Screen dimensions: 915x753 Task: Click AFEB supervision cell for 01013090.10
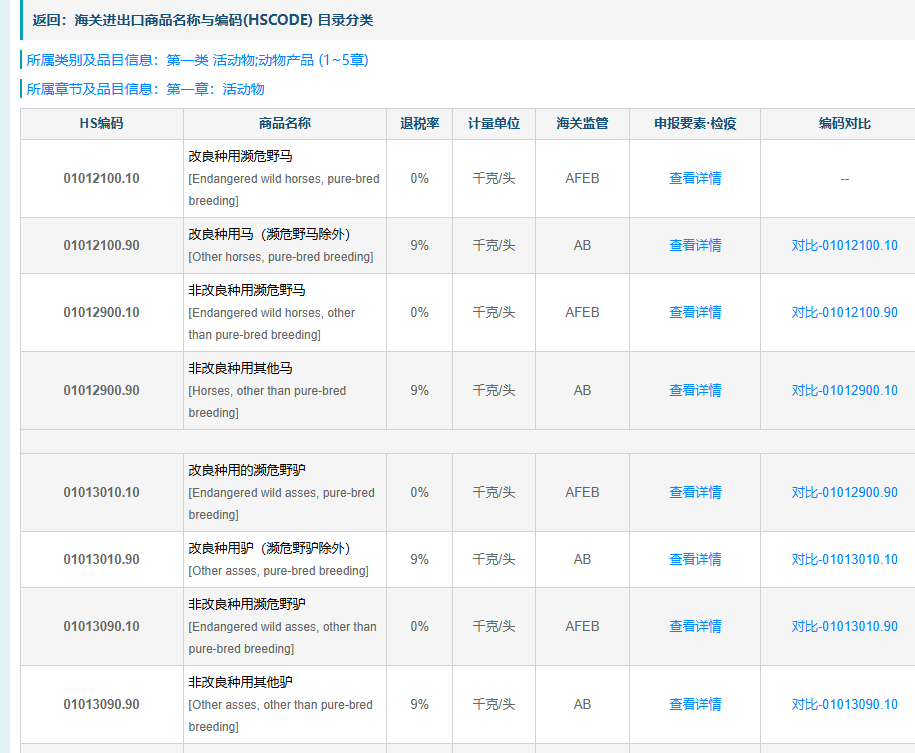pos(582,627)
